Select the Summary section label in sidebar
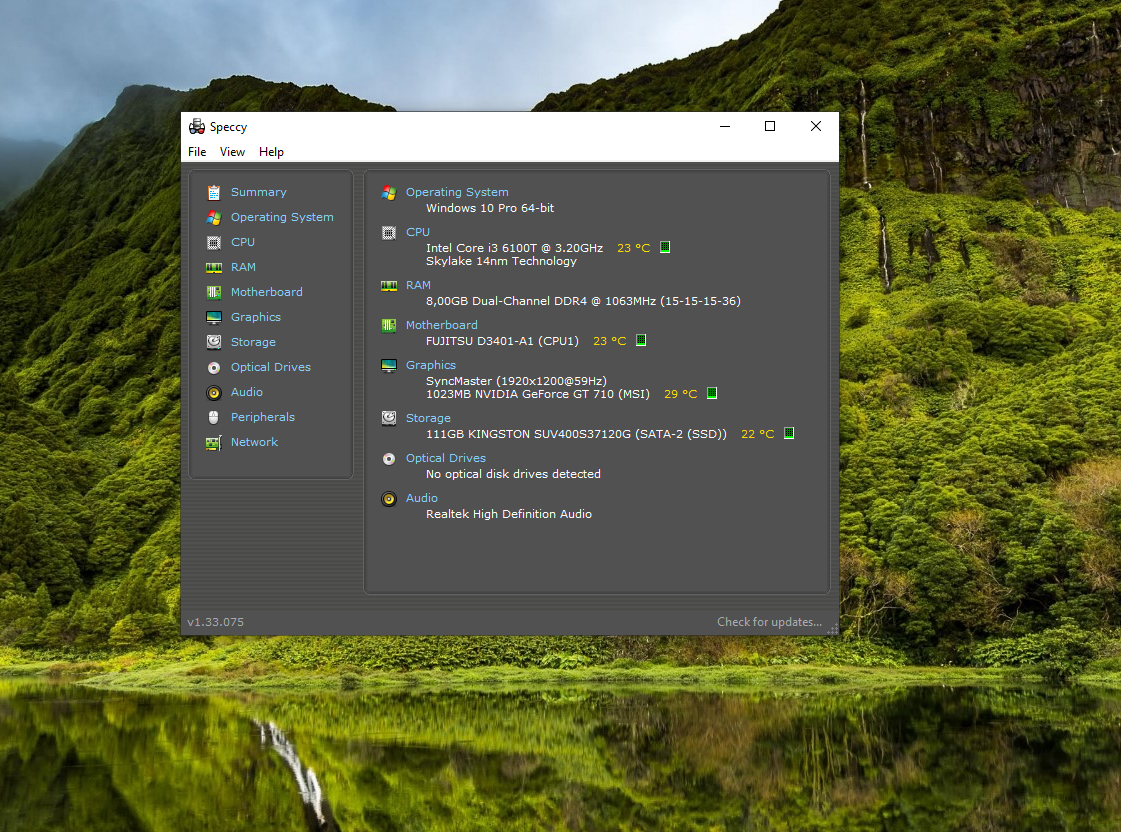Viewport: 1121px width, 832px height. click(x=259, y=192)
